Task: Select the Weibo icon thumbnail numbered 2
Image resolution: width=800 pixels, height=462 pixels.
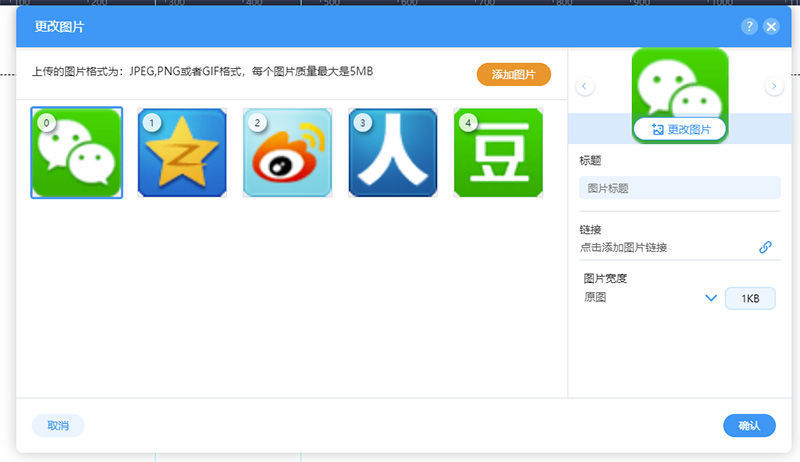Action: 287,152
